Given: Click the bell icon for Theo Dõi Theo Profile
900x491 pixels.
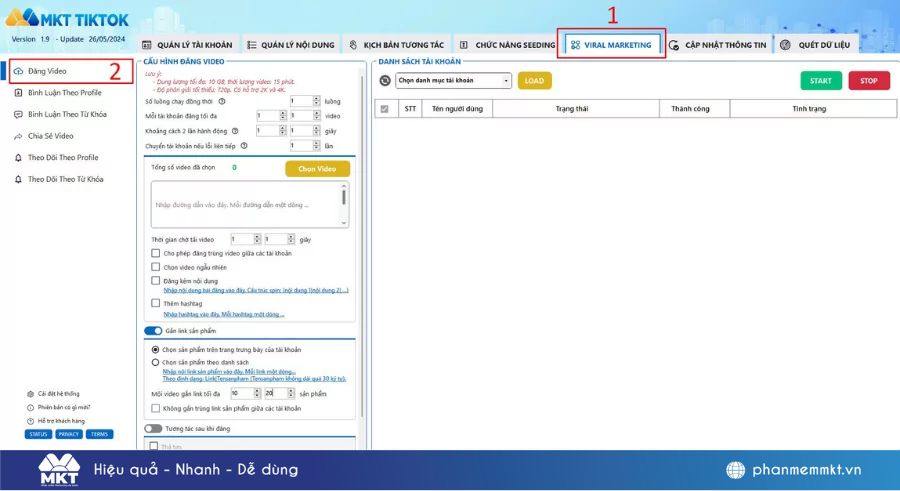Looking at the screenshot, I should (x=18, y=157).
